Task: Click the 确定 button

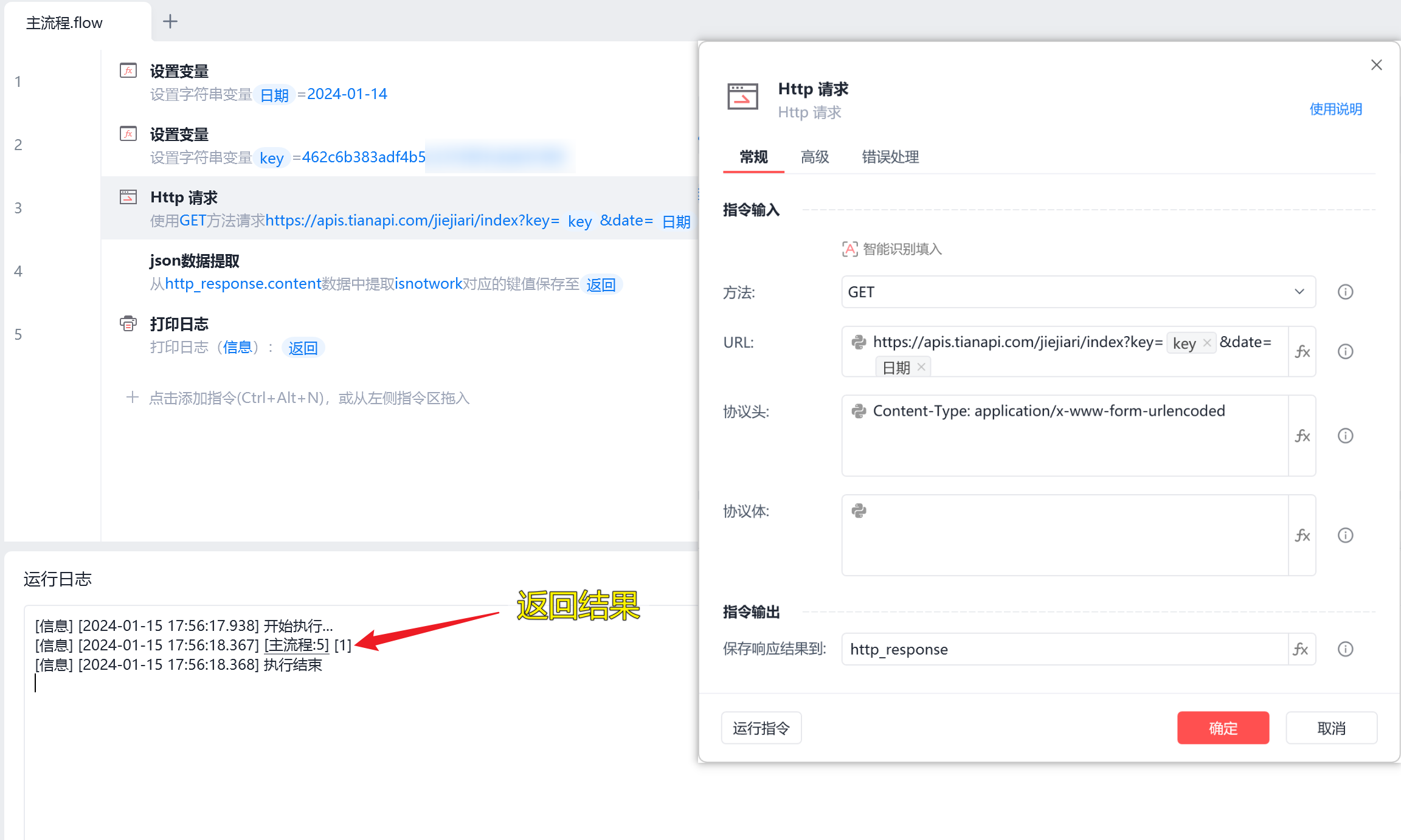Action: point(1223,728)
